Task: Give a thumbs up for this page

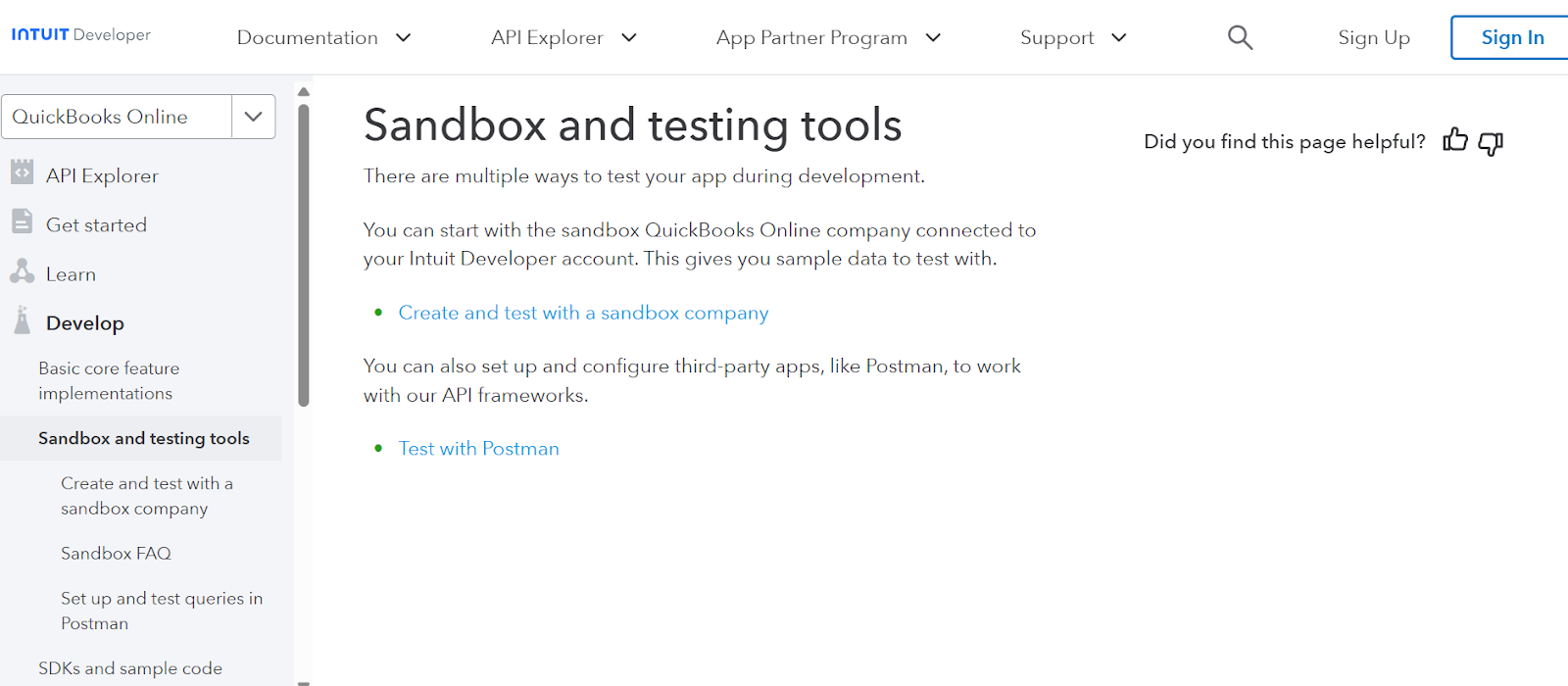Action: tap(1455, 141)
